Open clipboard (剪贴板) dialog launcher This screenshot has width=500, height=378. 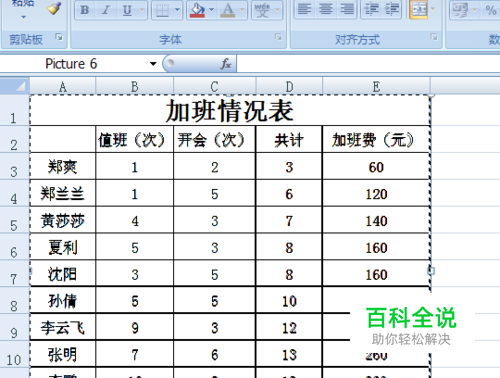(59, 37)
